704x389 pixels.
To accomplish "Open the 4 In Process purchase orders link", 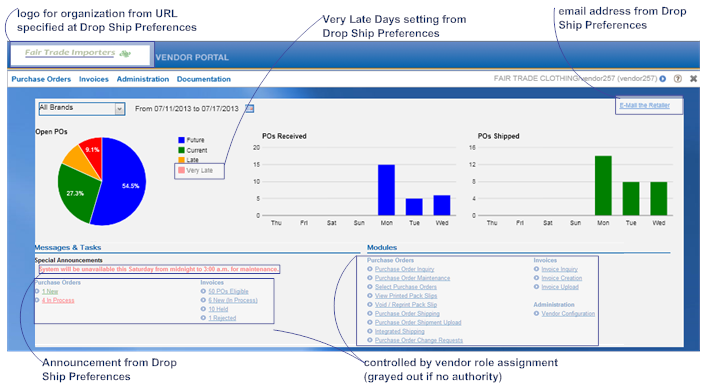I will 58,301.
